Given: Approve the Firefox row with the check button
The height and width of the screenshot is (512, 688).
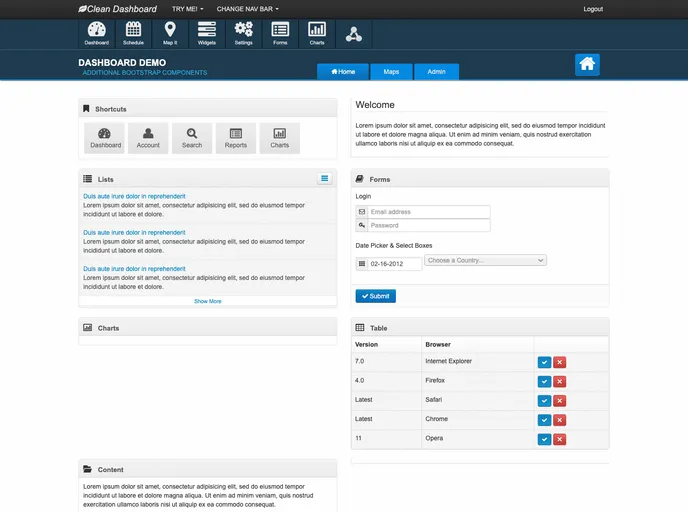Looking at the screenshot, I should point(544,382).
